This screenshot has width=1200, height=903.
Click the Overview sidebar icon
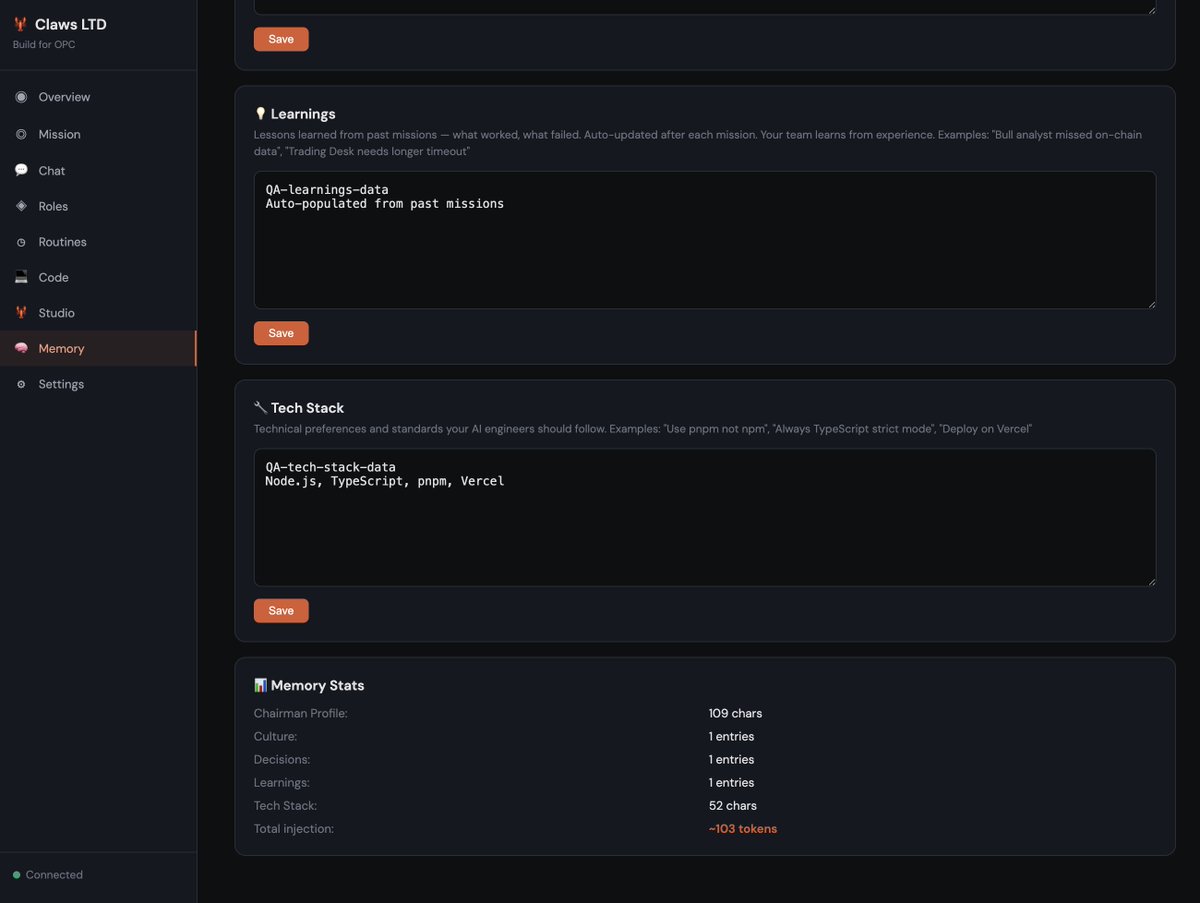click(x=21, y=97)
